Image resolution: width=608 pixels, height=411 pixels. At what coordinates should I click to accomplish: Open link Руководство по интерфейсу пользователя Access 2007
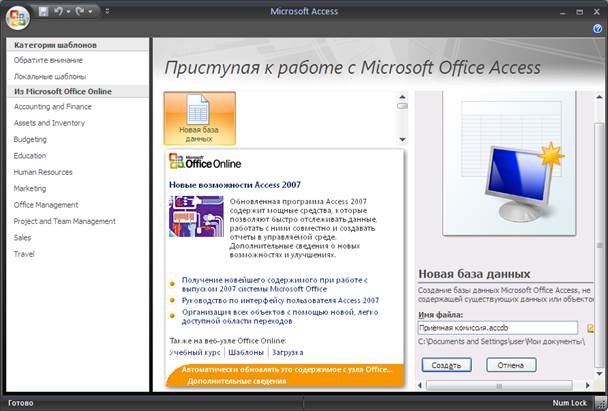[x=280, y=300]
